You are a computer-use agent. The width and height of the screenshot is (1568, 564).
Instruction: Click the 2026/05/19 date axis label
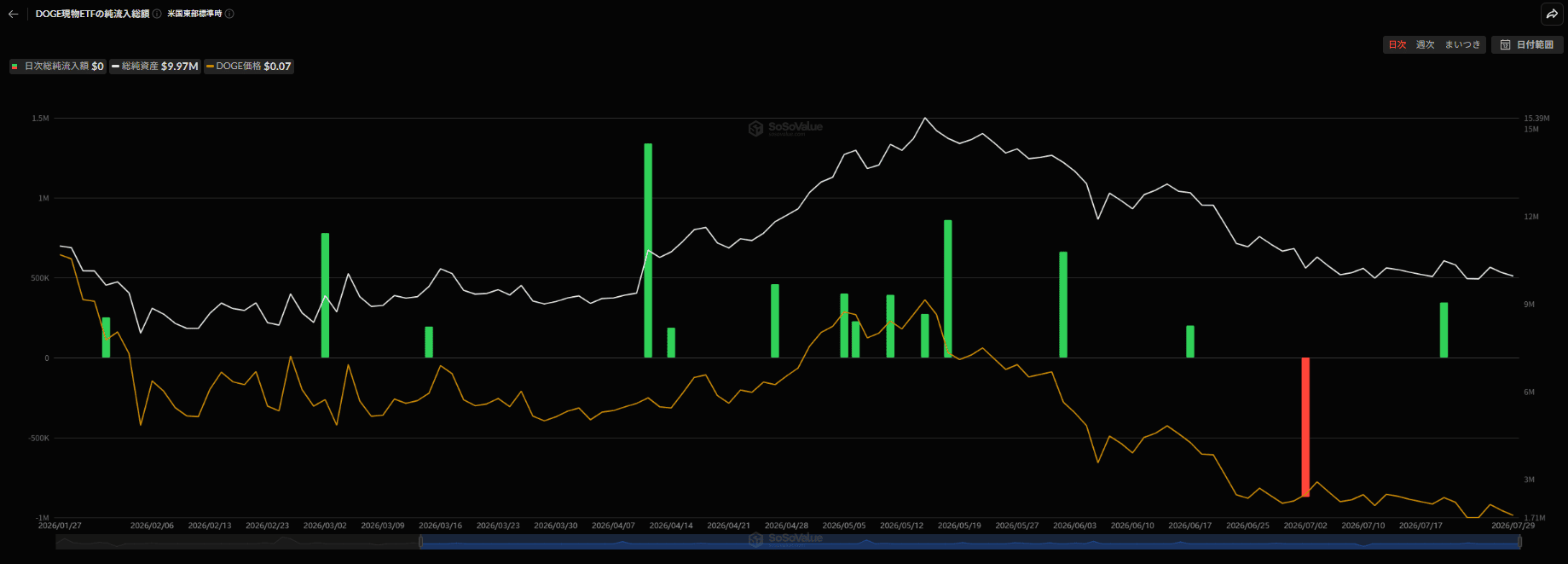959,526
